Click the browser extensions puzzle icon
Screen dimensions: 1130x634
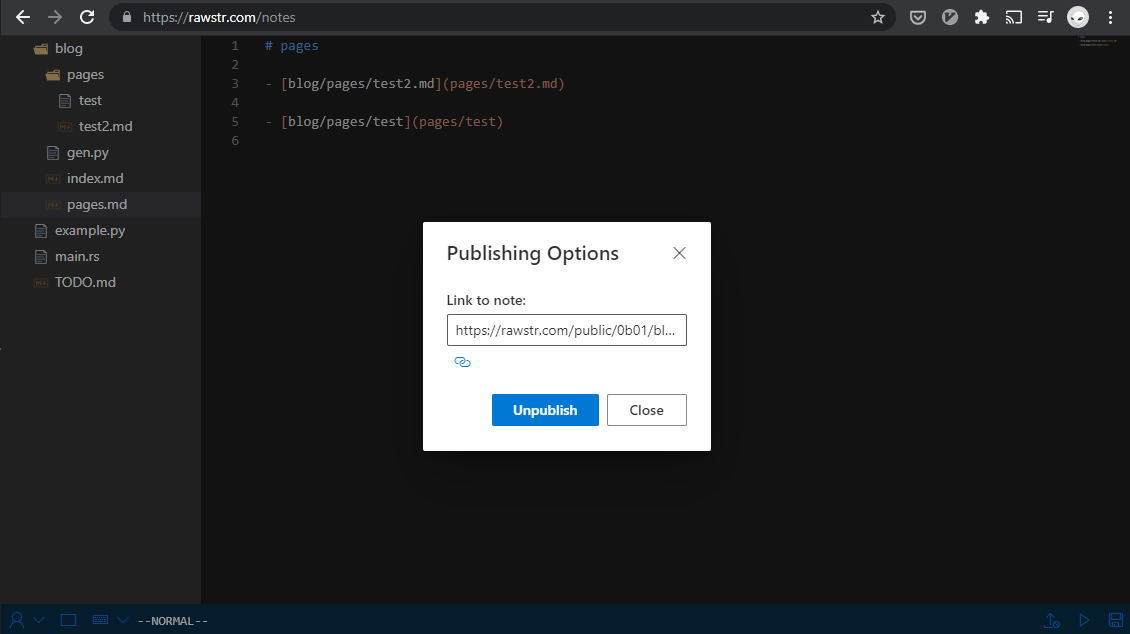tap(981, 17)
